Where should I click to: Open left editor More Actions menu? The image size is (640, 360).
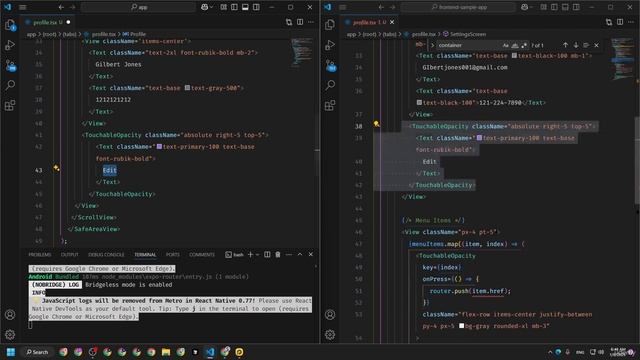[x=311, y=22]
